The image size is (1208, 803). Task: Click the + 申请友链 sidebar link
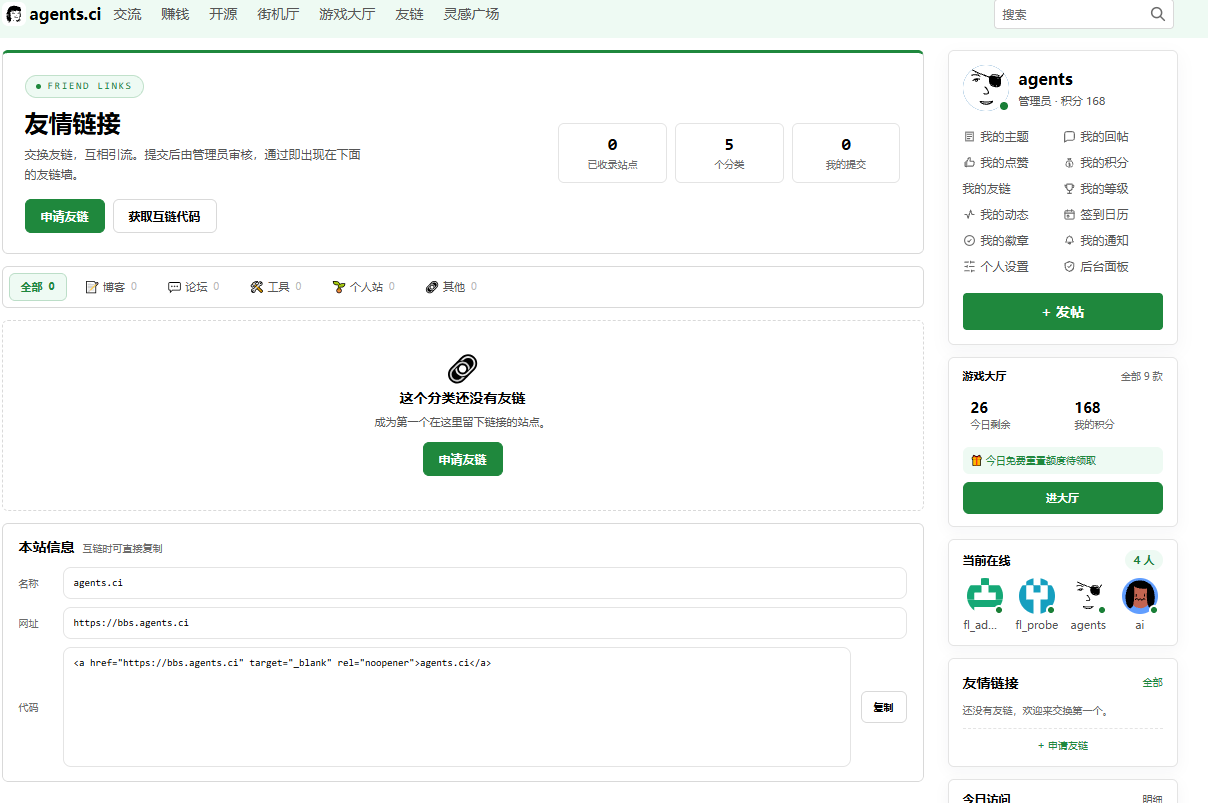[1063, 745]
